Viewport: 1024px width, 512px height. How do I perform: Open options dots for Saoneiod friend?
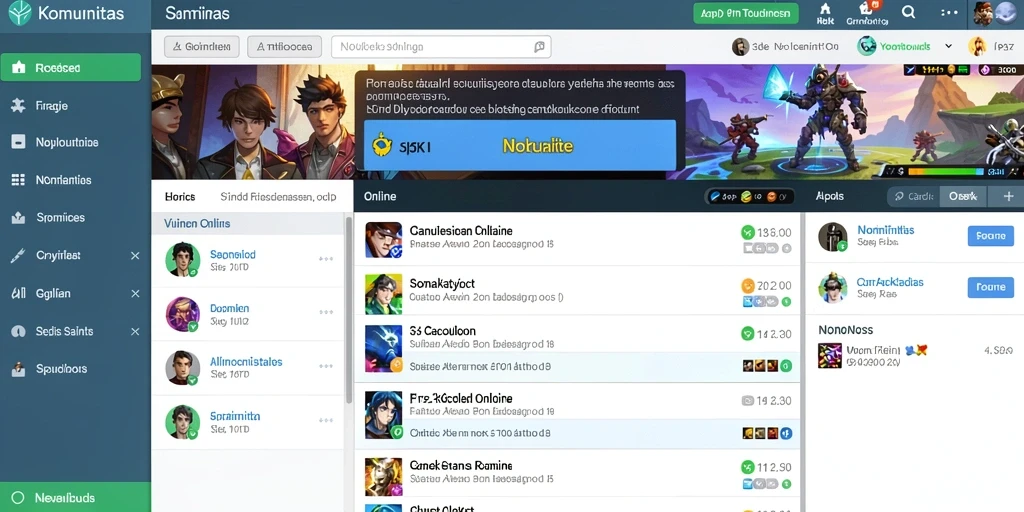pyautogui.click(x=326, y=259)
